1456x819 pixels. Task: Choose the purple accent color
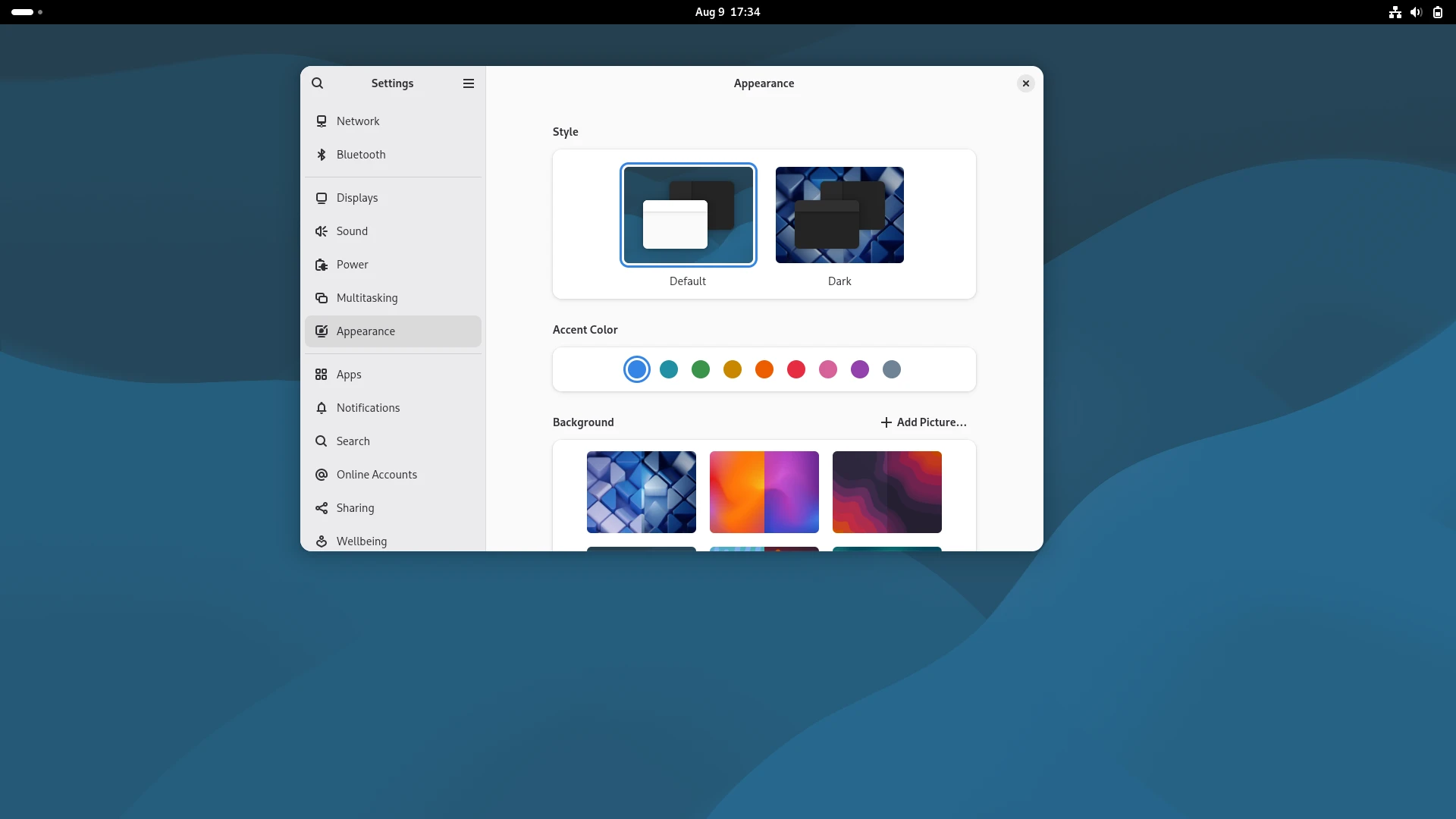tap(860, 369)
